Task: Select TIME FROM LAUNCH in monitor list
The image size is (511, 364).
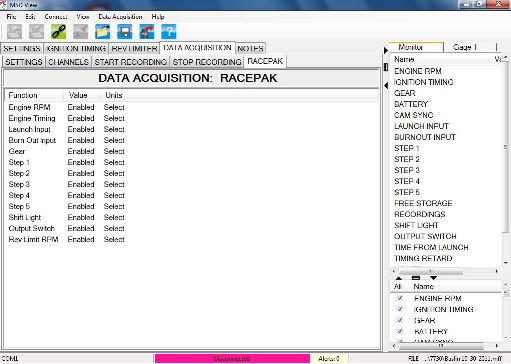Action: [x=431, y=247]
